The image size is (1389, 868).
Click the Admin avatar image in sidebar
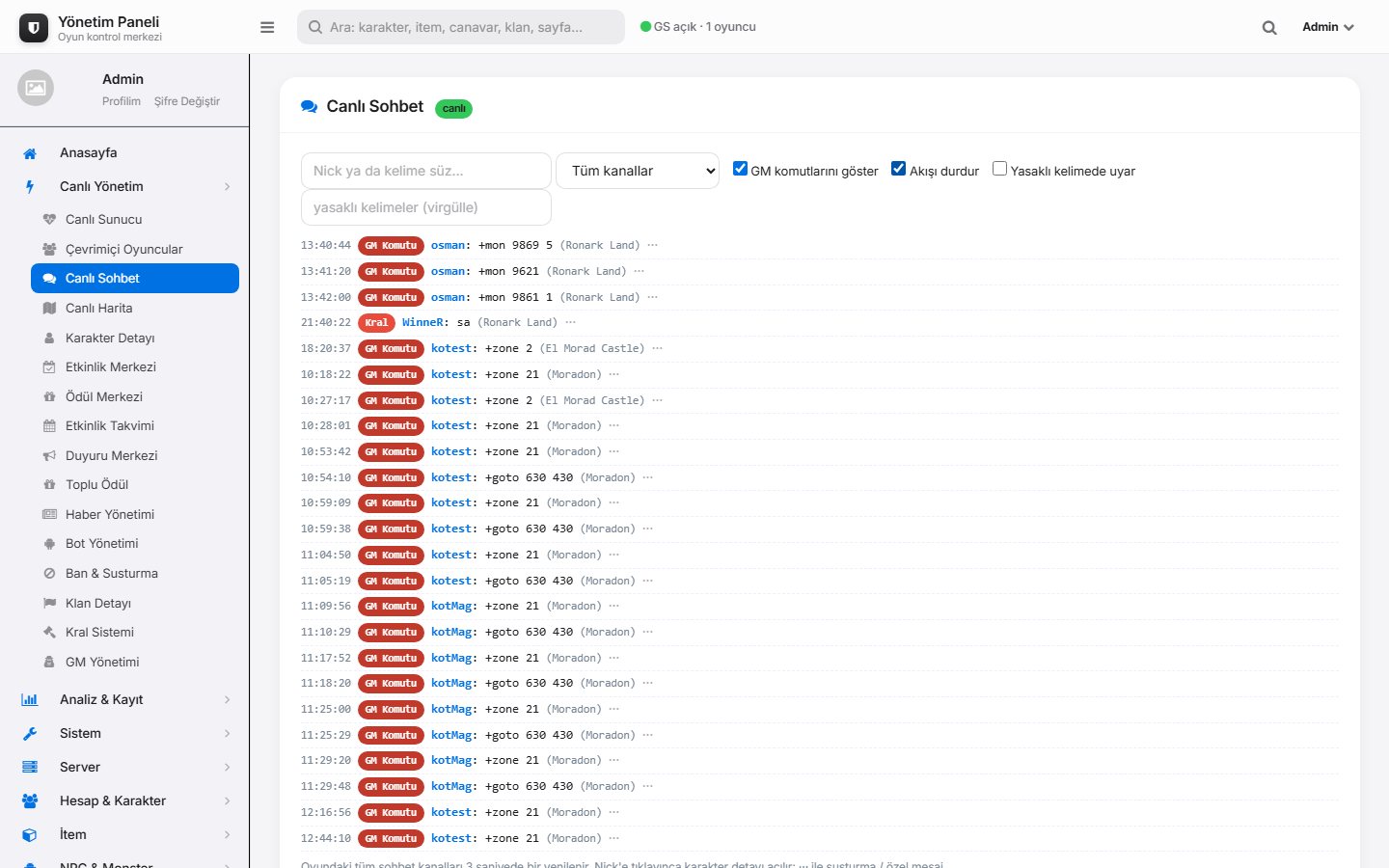36,88
